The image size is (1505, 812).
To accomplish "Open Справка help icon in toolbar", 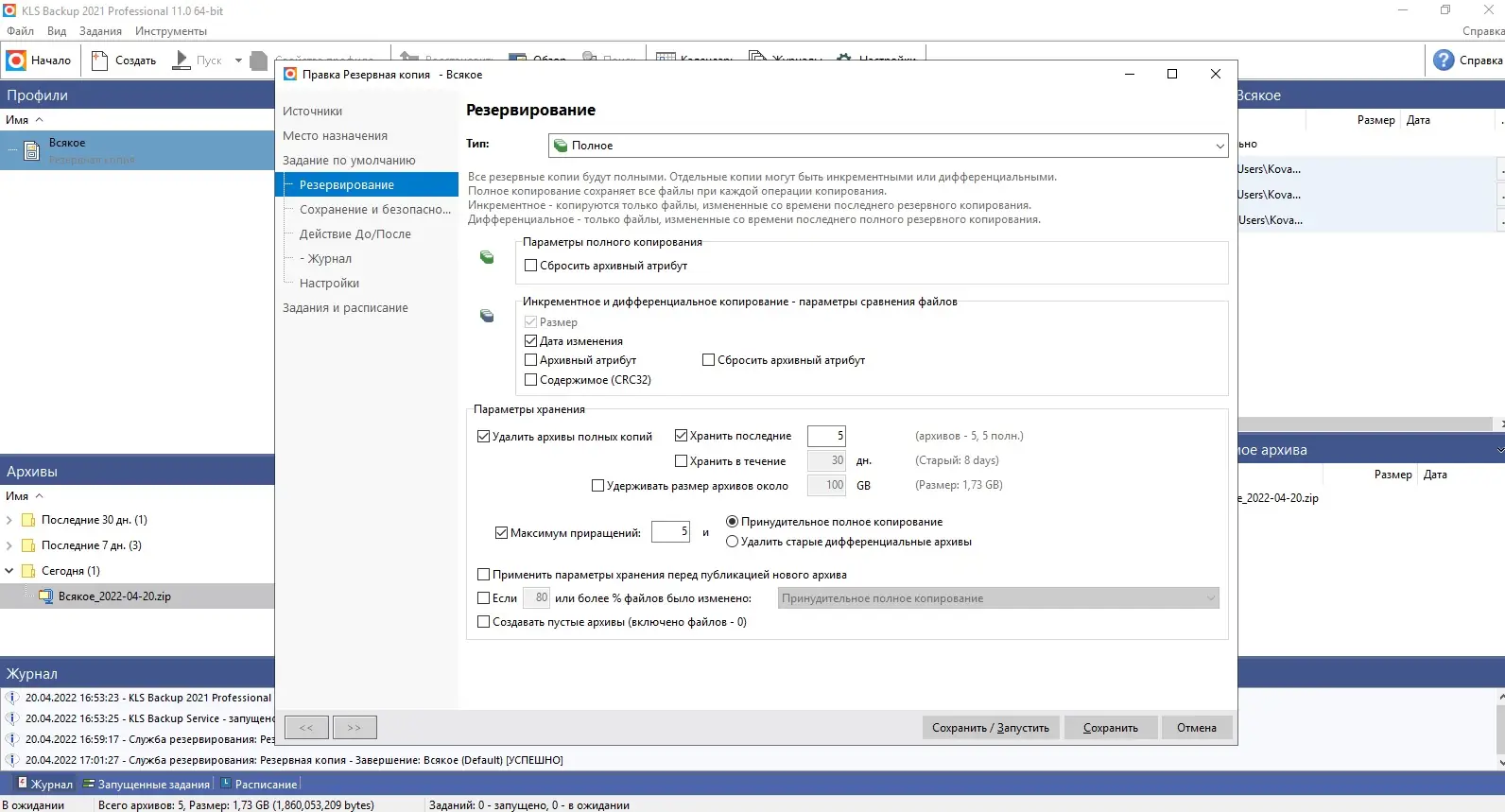I will coord(1444,60).
